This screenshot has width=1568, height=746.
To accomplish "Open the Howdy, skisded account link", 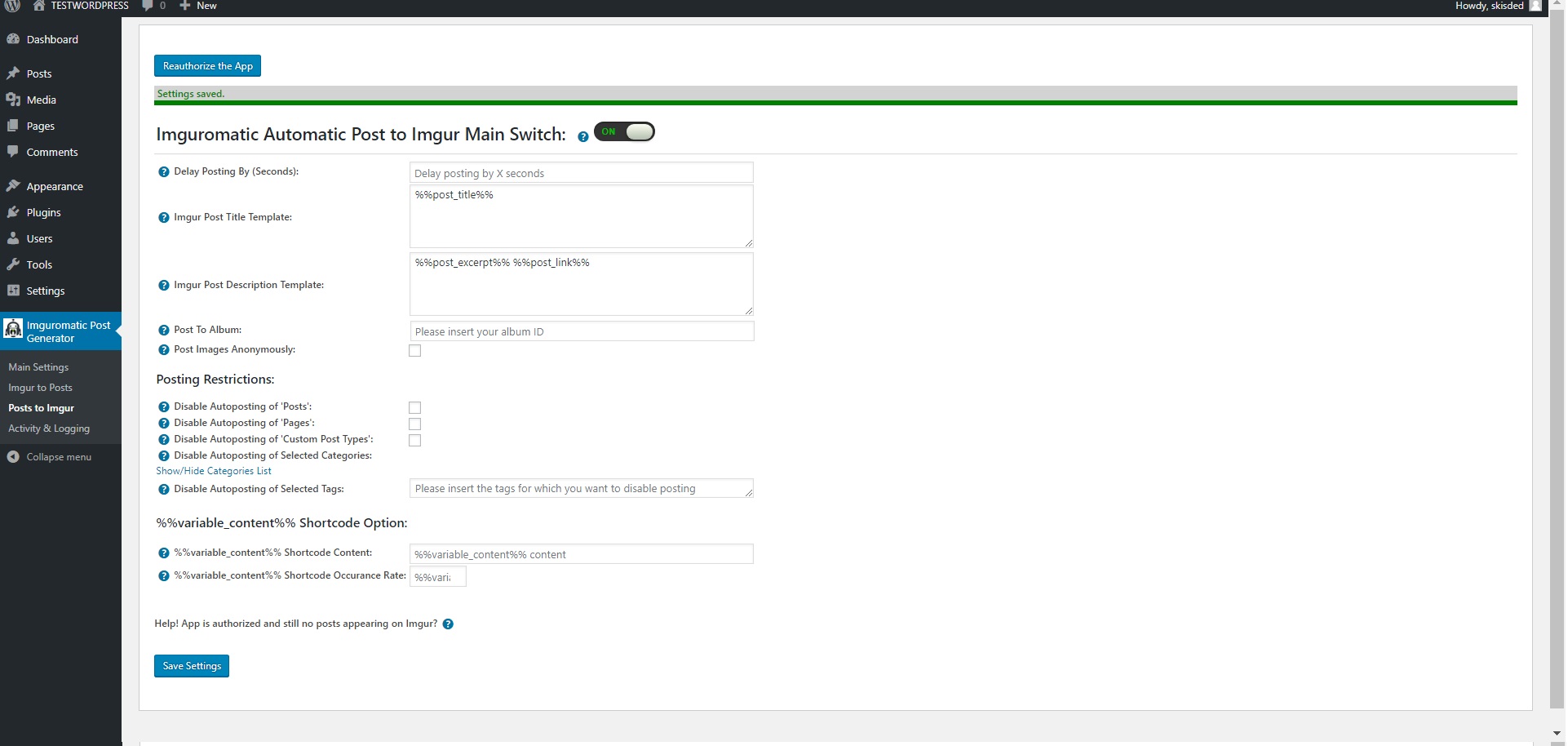I will pyautogui.click(x=1489, y=6).
